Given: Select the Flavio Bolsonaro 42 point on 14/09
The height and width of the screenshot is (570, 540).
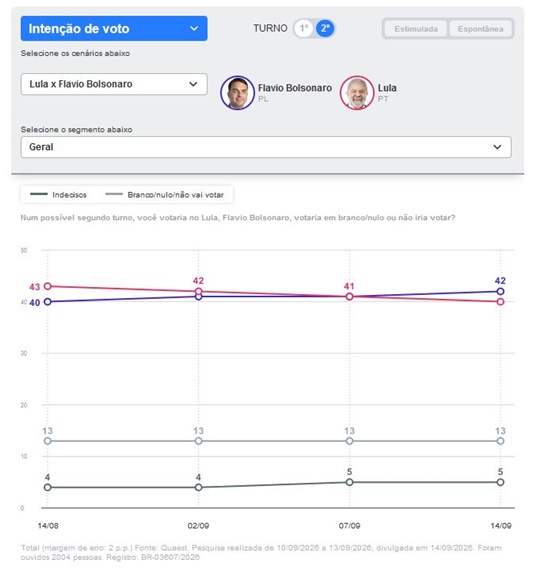Looking at the screenshot, I should pyautogui.click(x=500, y=291).
